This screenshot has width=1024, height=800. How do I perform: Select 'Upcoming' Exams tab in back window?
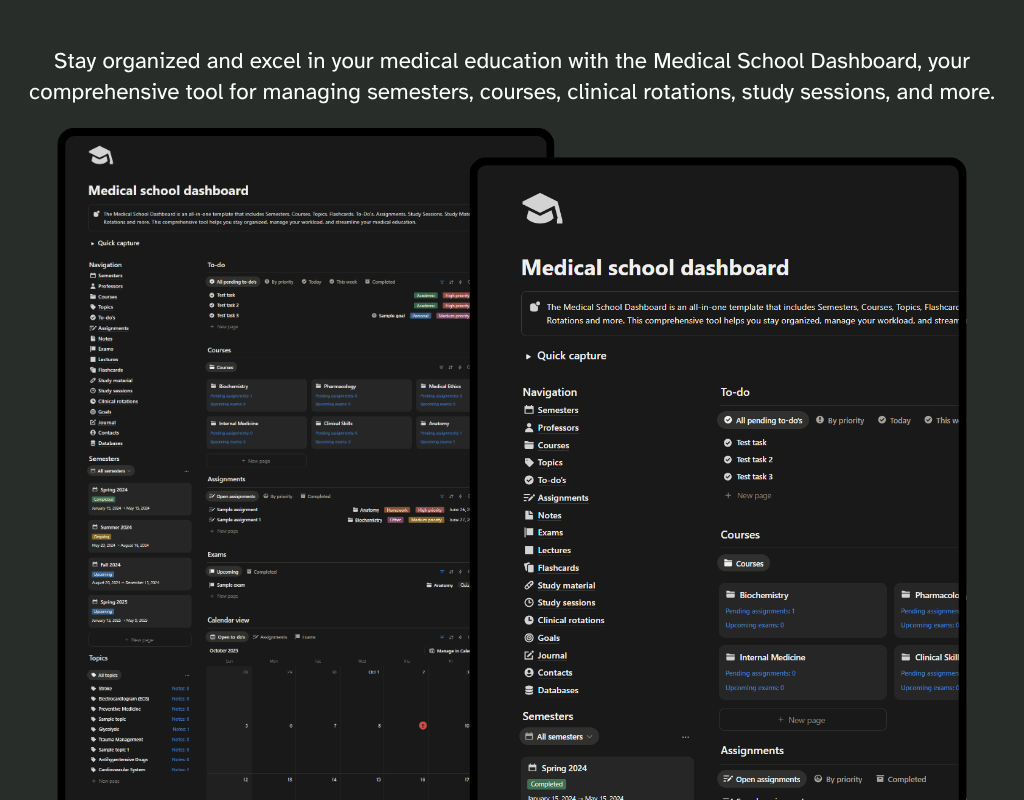(x=224, y=571)
